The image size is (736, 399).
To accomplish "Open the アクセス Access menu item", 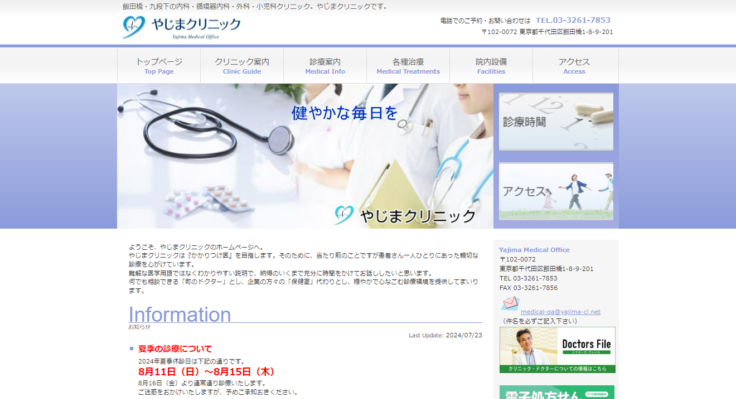I will coord(574,66).
